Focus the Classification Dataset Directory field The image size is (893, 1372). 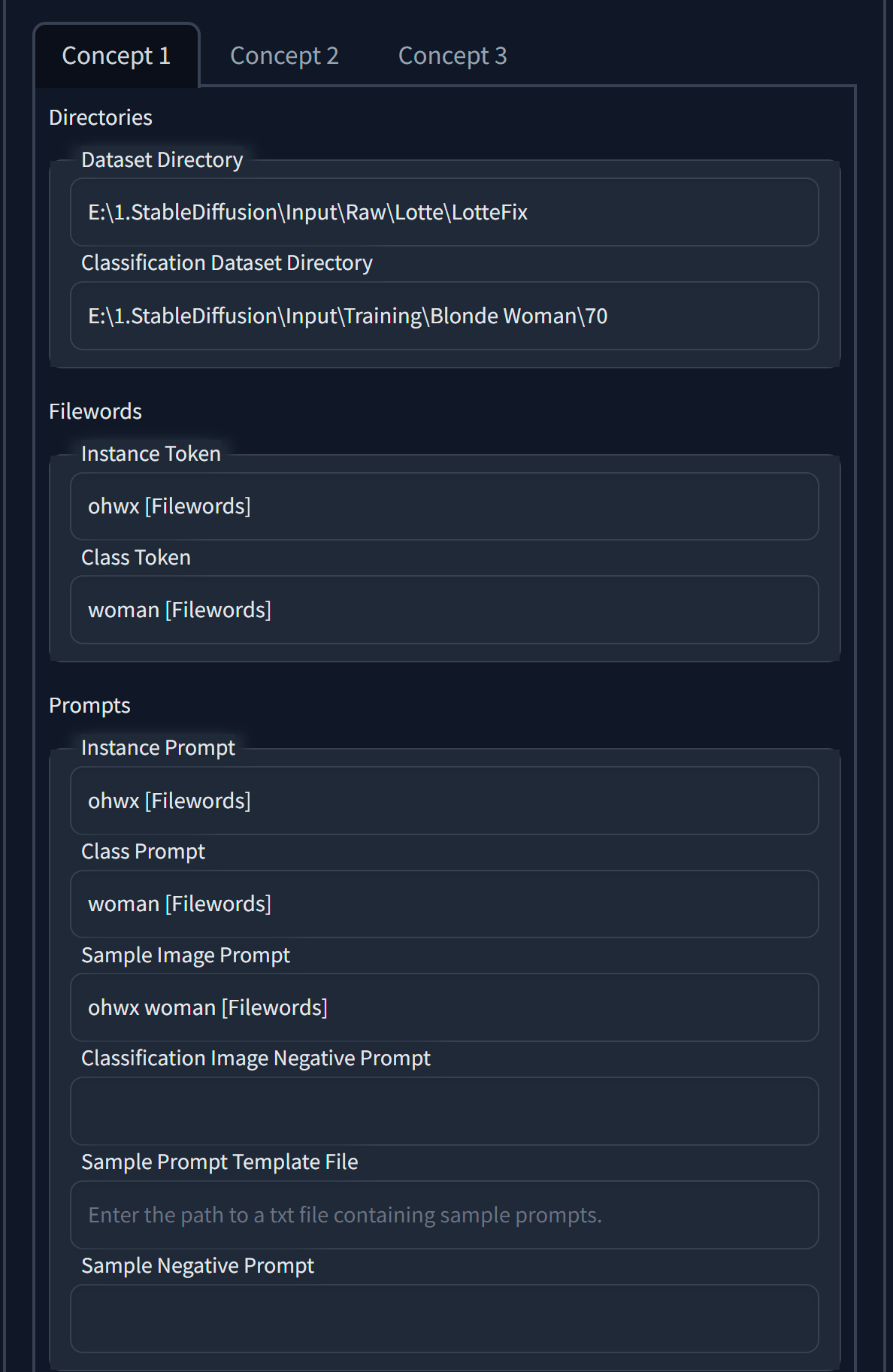click(x=444, y=316)
